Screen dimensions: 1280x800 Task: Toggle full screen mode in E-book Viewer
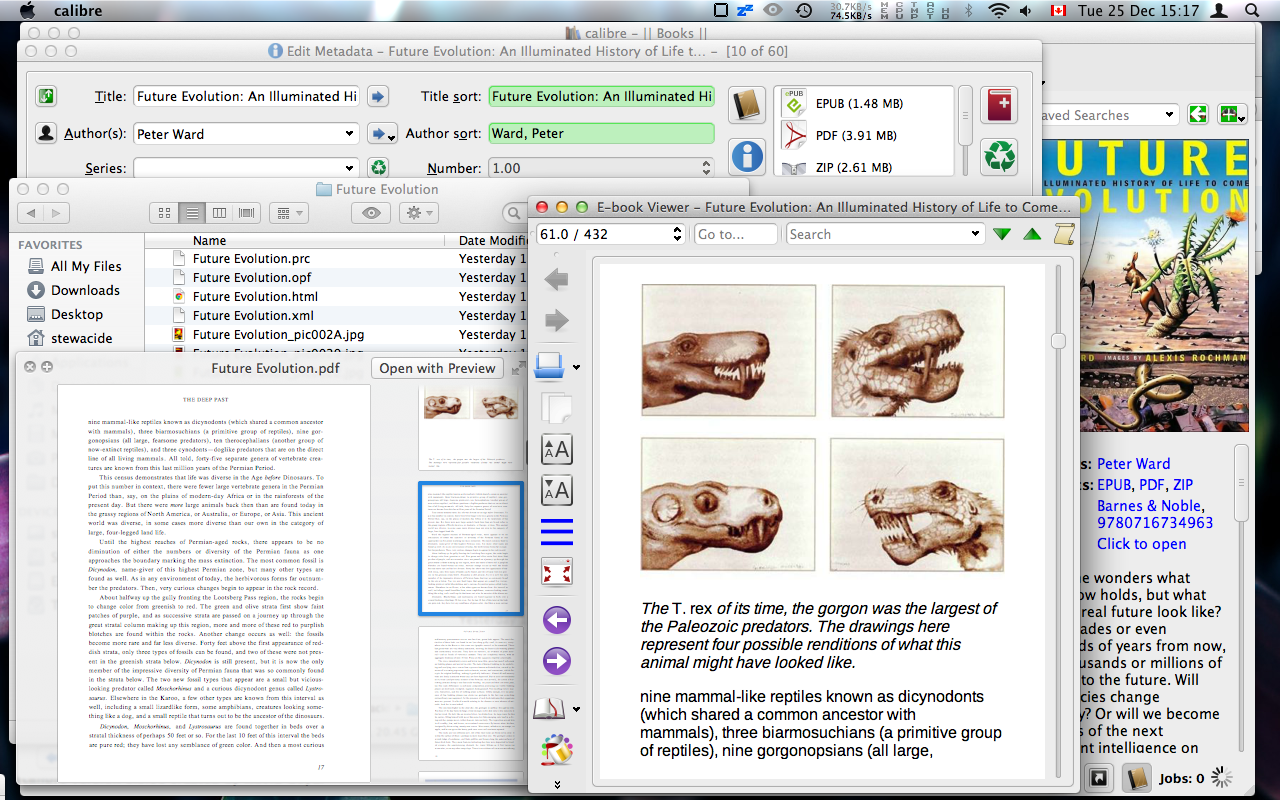click(x=556, y=572)
